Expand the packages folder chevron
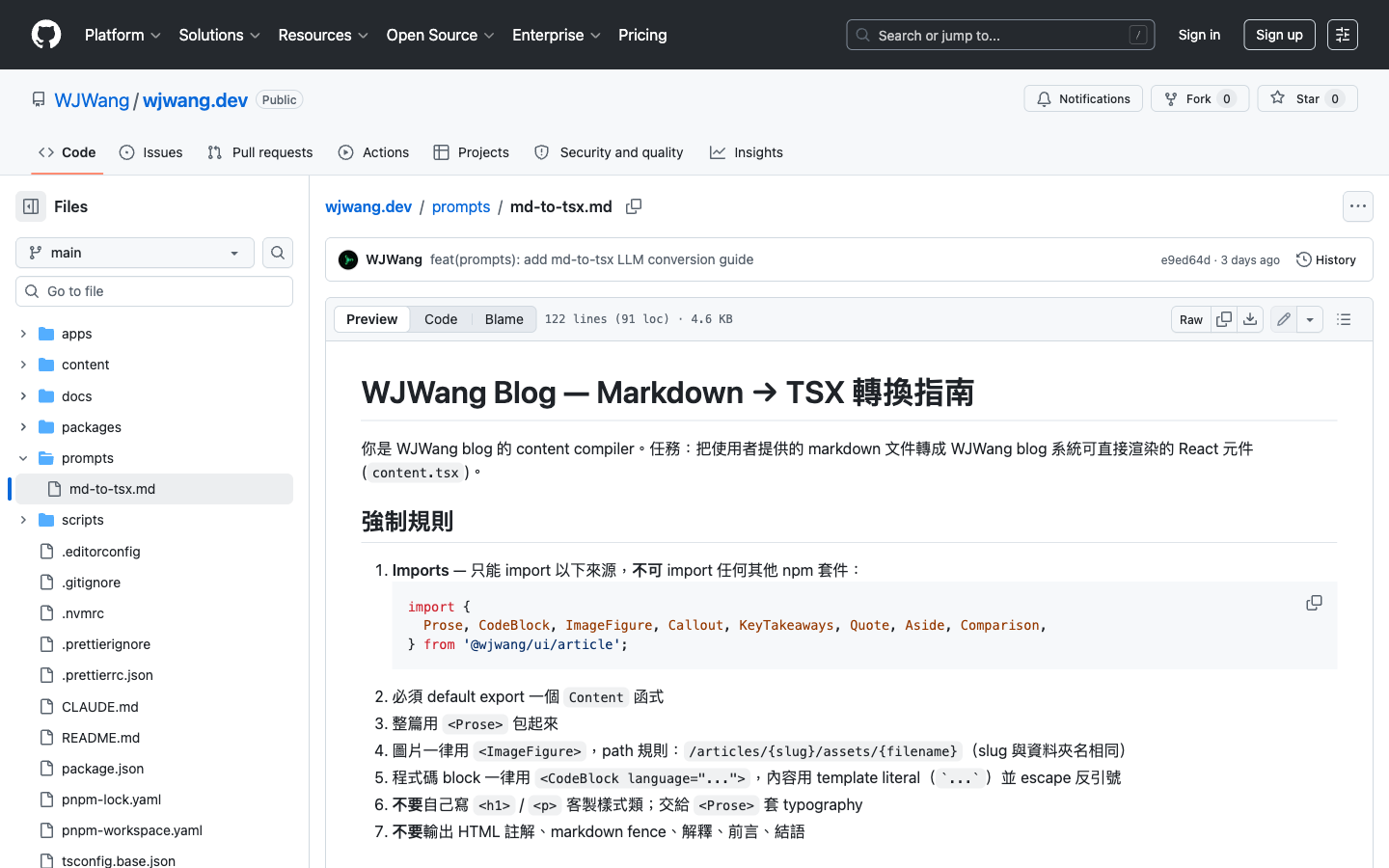Image resolution: width=1389 pixels, height=868 pixels. tap(23, 427)
